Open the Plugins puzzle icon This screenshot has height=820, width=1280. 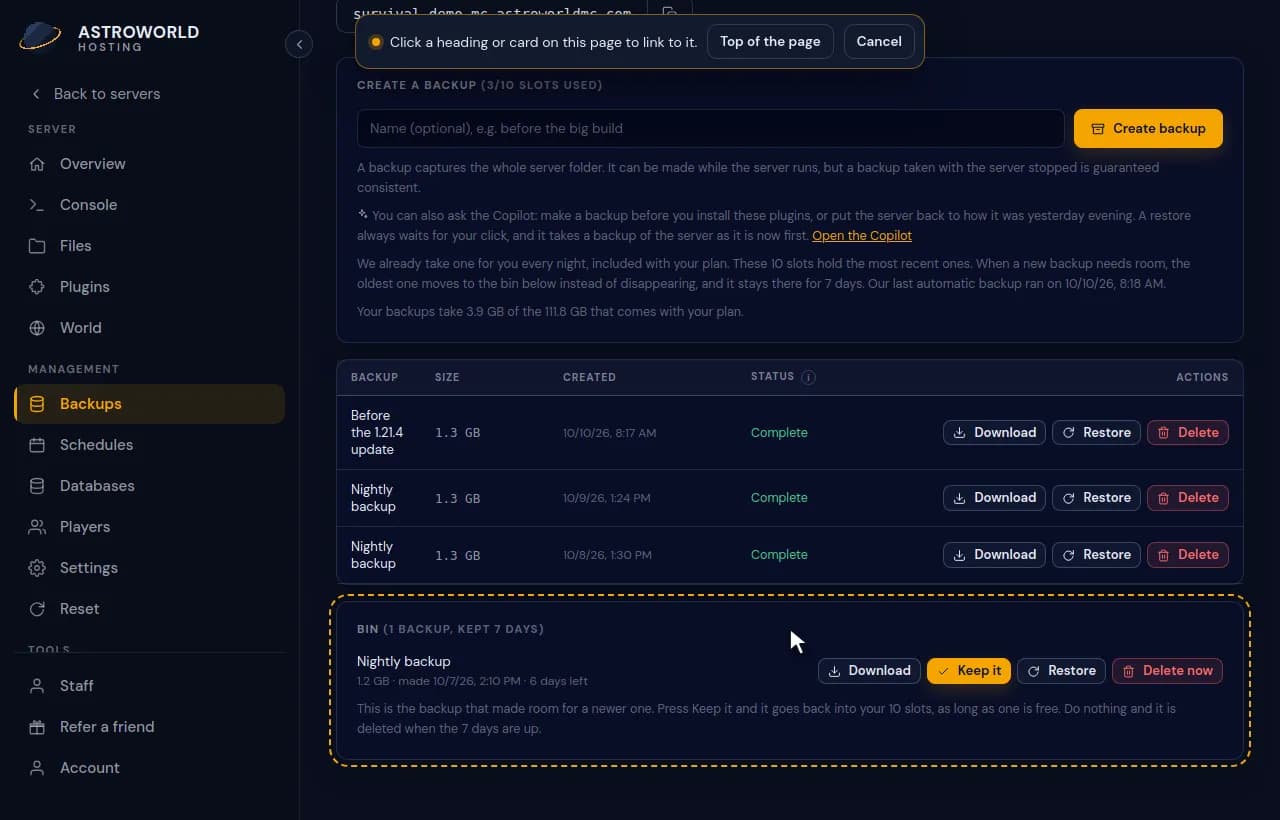(37, 286)
